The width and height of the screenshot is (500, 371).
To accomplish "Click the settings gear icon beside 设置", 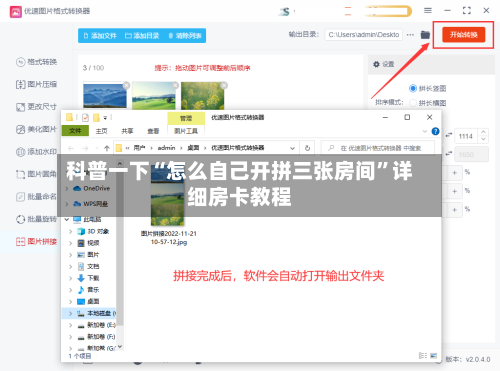I will point(376,64).
